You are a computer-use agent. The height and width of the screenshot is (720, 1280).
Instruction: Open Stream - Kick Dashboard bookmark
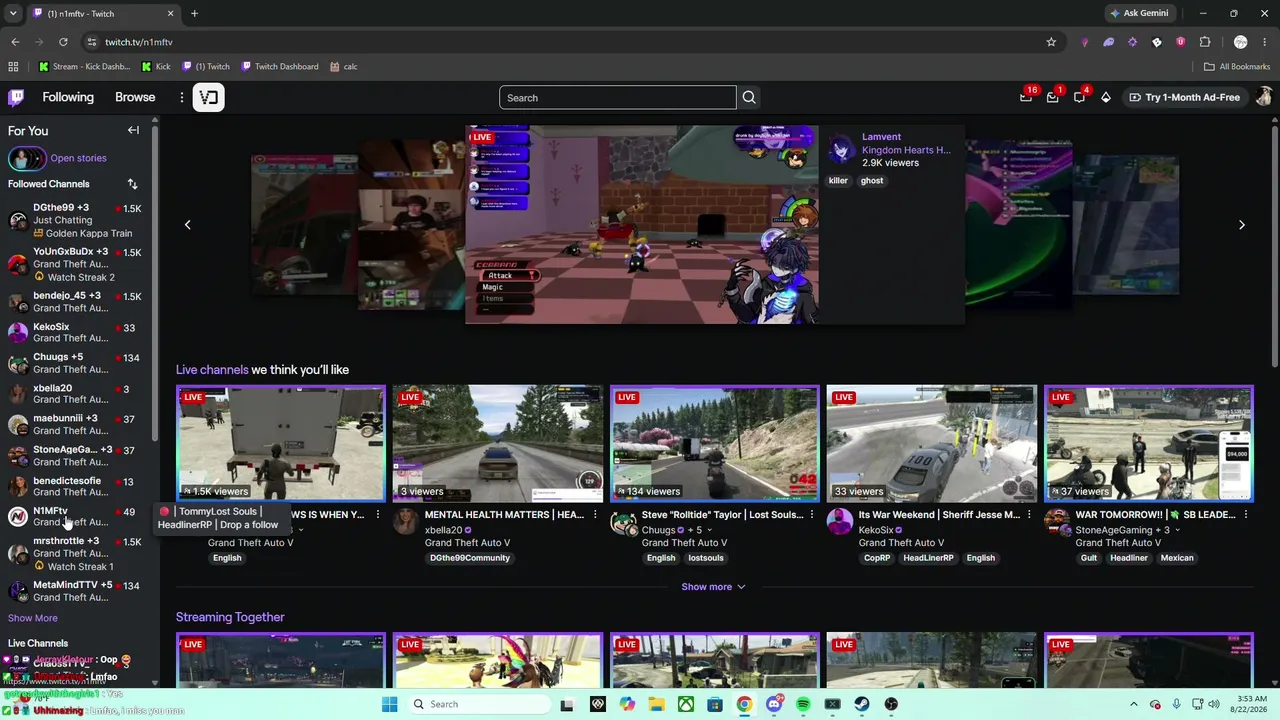(x=84, y=66)
